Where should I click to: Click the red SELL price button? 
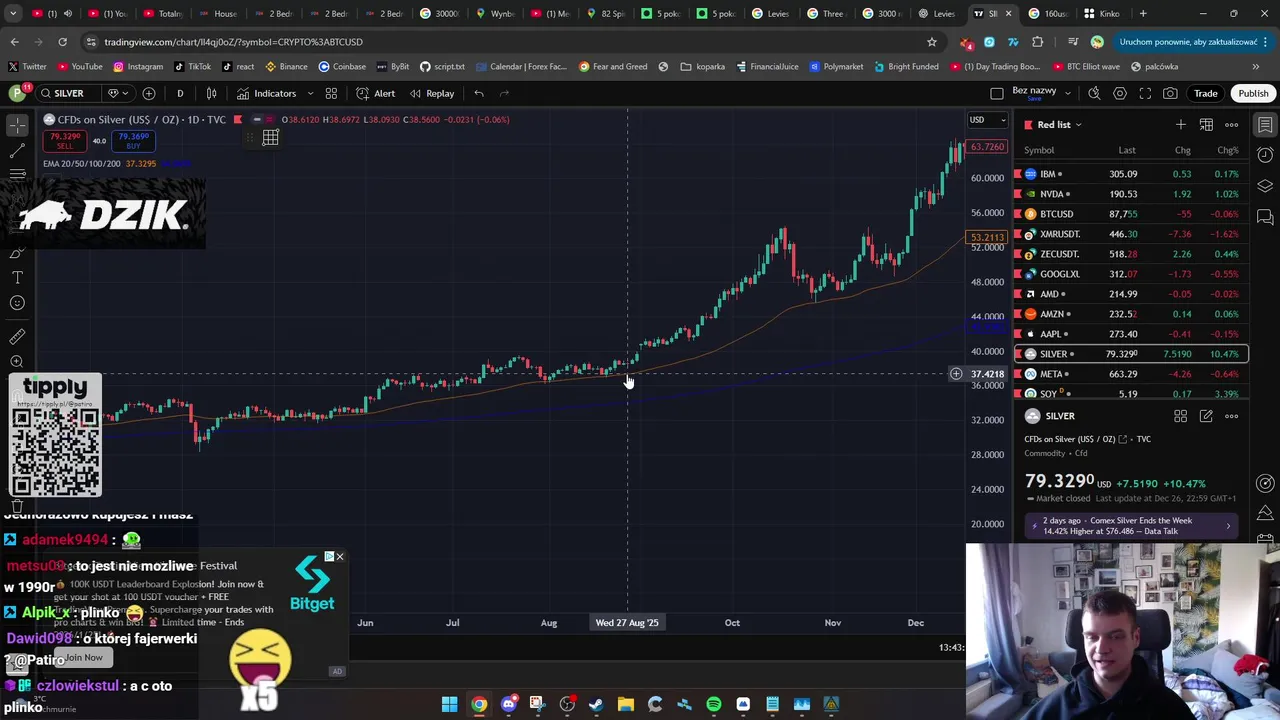65,141
